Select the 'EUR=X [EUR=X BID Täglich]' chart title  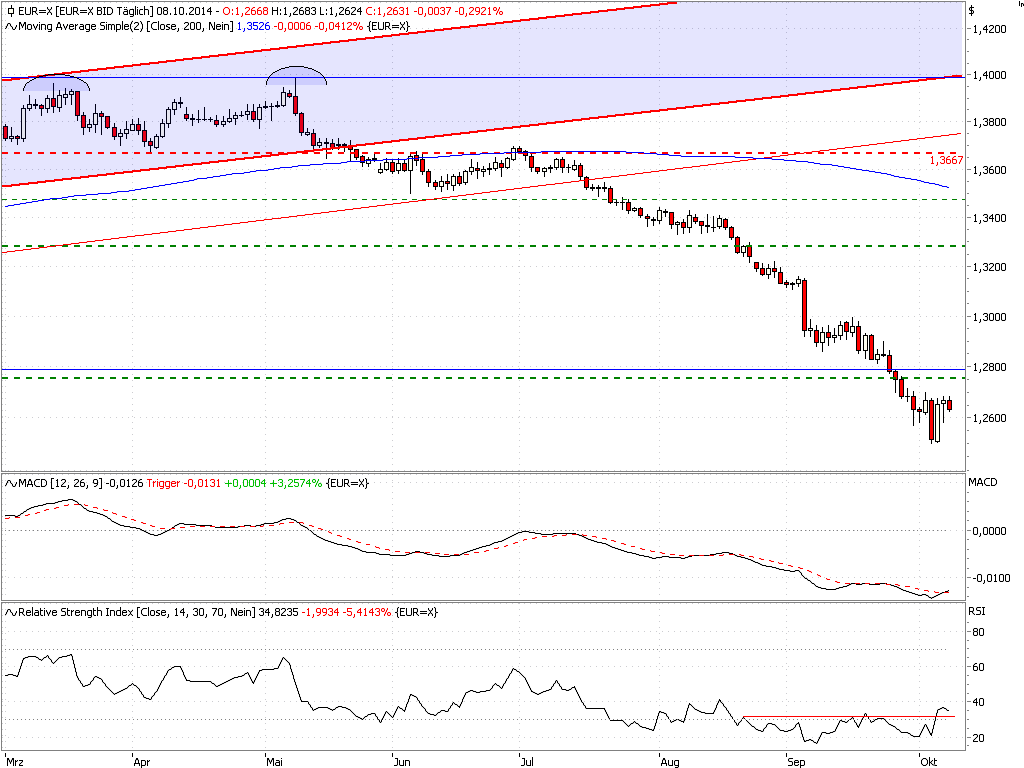(86, 11)
